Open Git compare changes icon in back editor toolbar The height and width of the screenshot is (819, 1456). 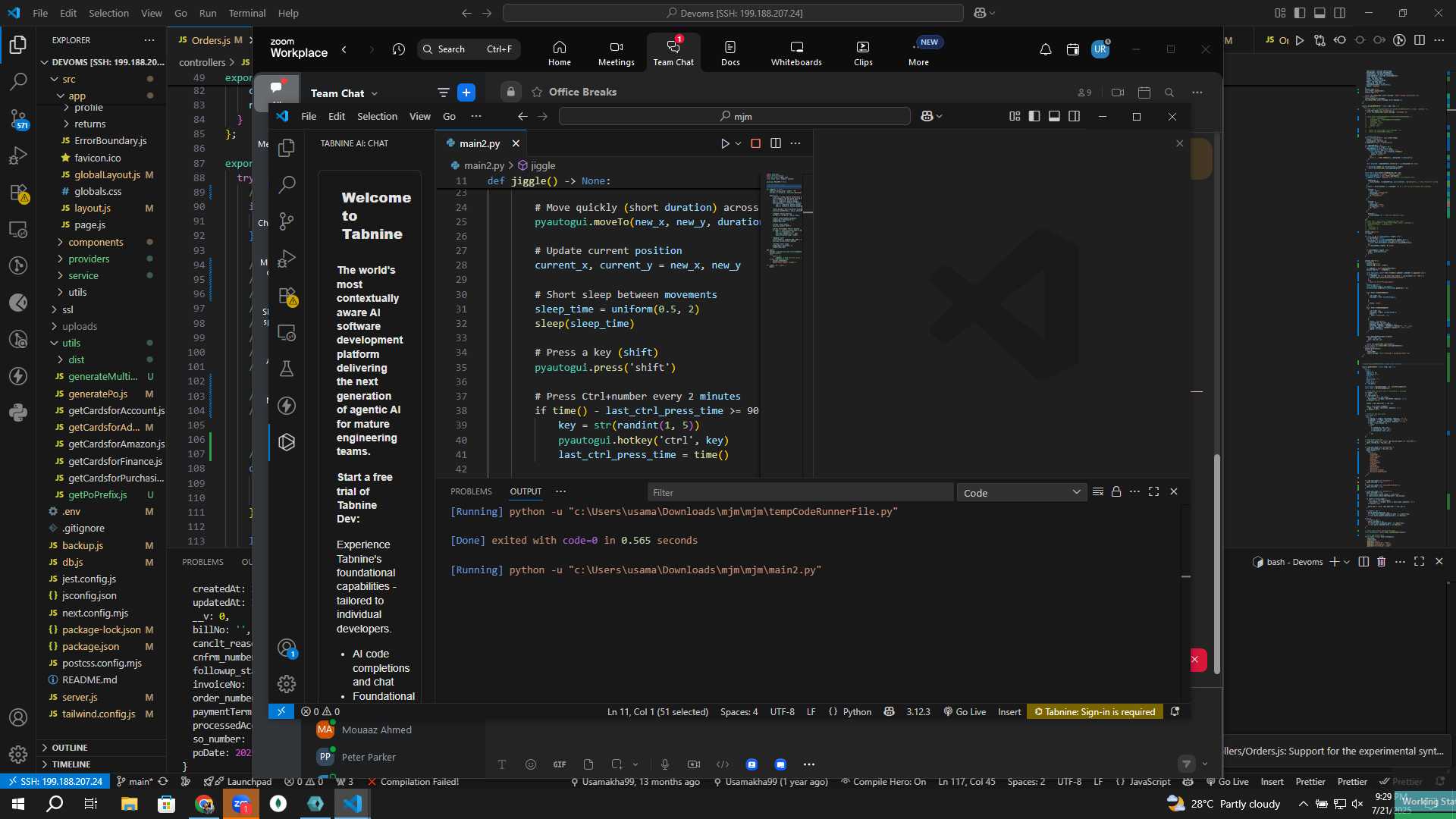tap(1319, 40)
